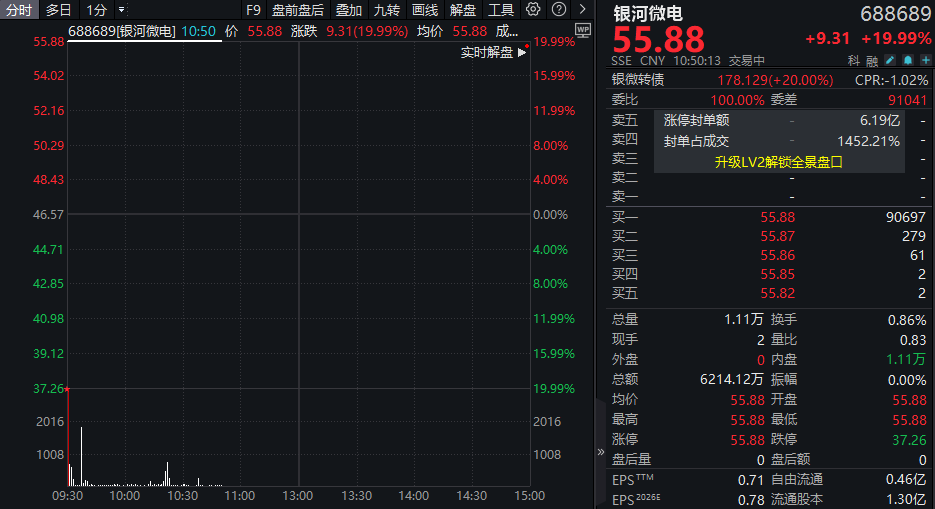Click 0.00% baseline label on right axis
Screen dimensions: 935x509
(550, 215)
